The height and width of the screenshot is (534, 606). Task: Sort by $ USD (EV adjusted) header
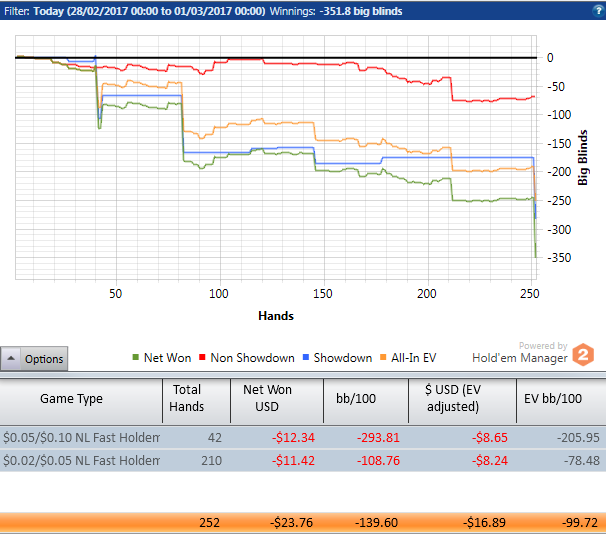[462, 401]
